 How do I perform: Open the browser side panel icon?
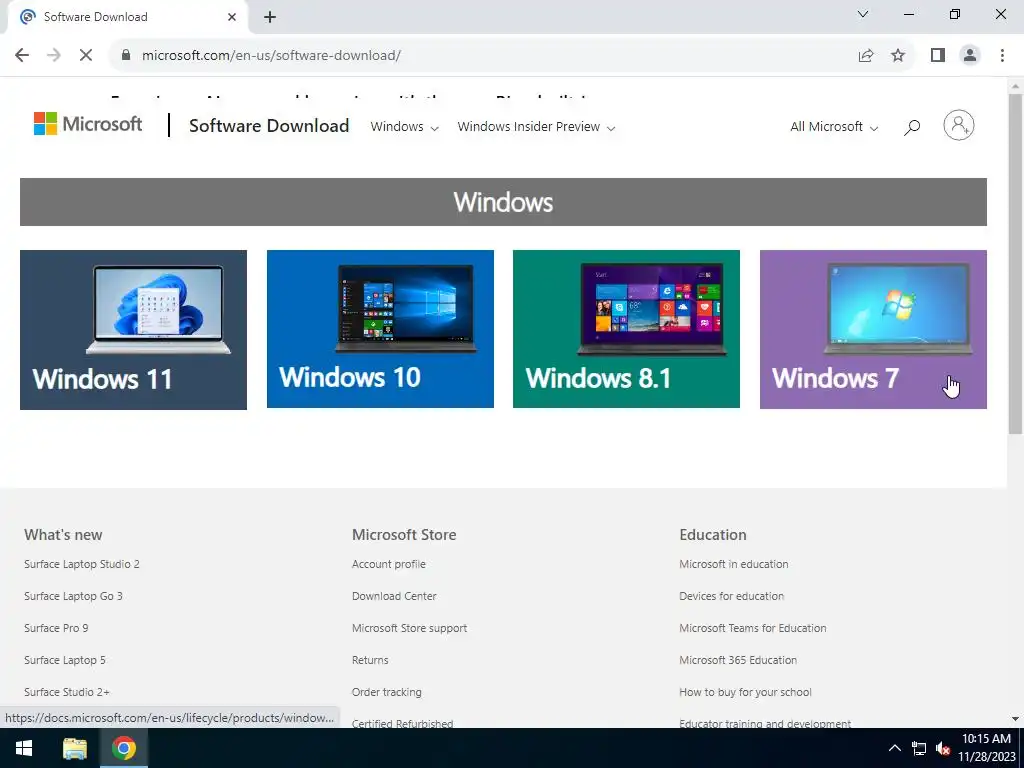click(x=938, y=56)
